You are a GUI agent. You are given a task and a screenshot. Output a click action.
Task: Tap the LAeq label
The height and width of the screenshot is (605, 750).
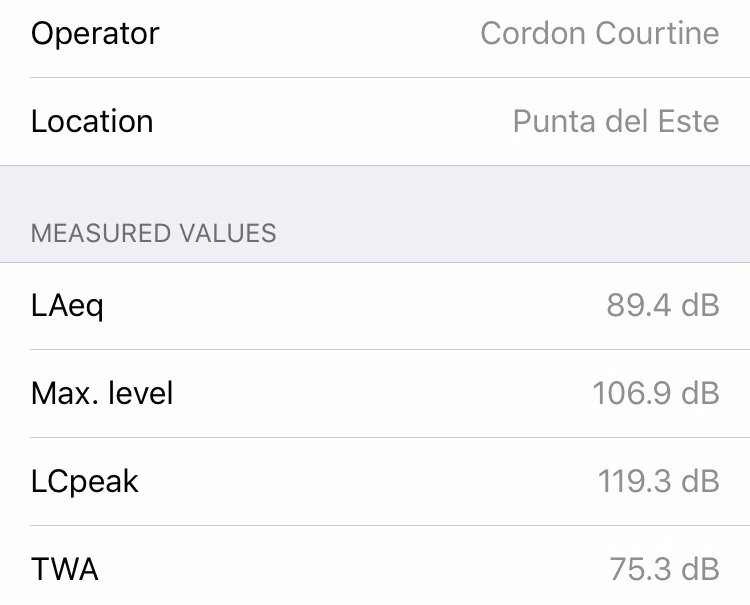pos(67,305)
